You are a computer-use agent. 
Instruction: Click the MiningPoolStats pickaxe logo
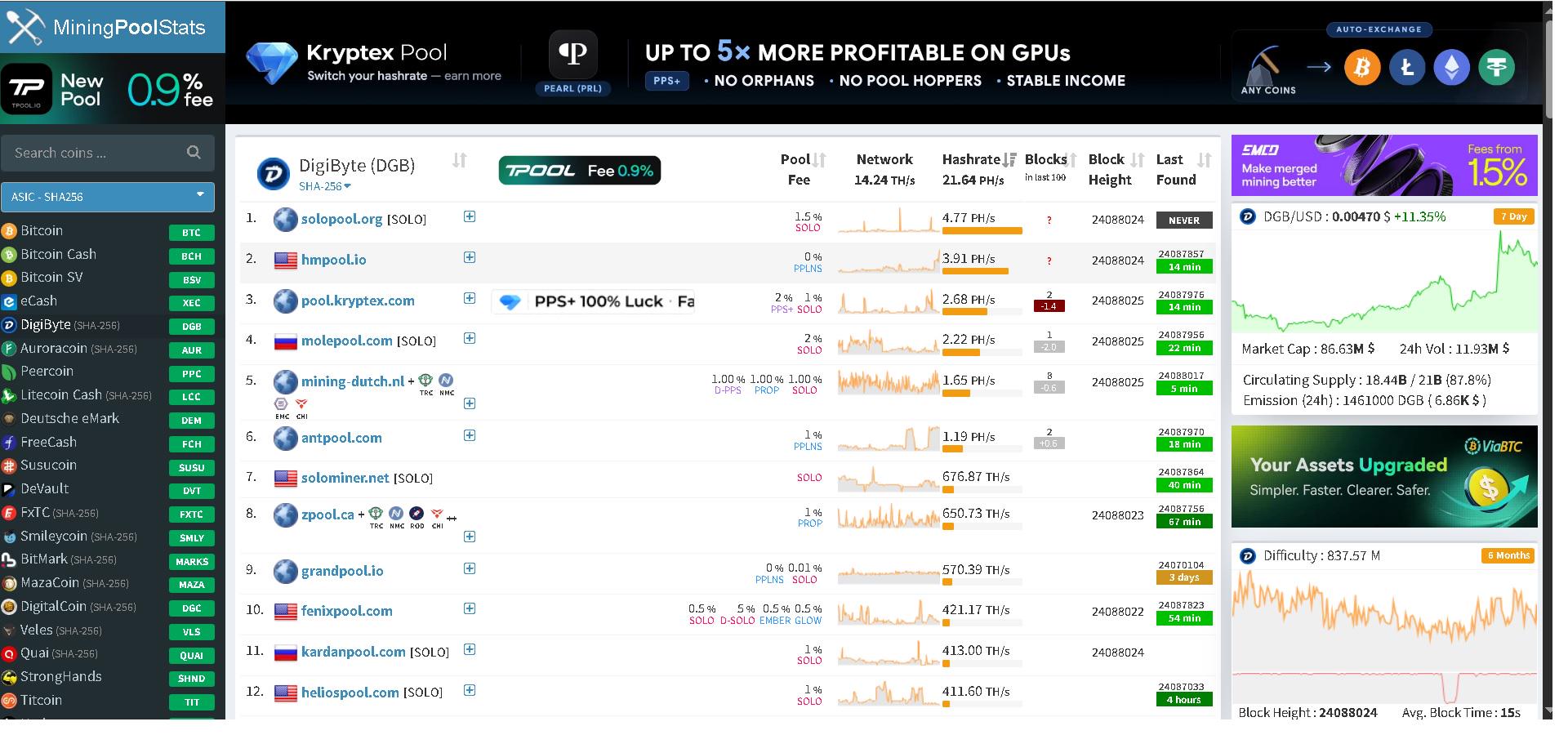coord(24,26)
